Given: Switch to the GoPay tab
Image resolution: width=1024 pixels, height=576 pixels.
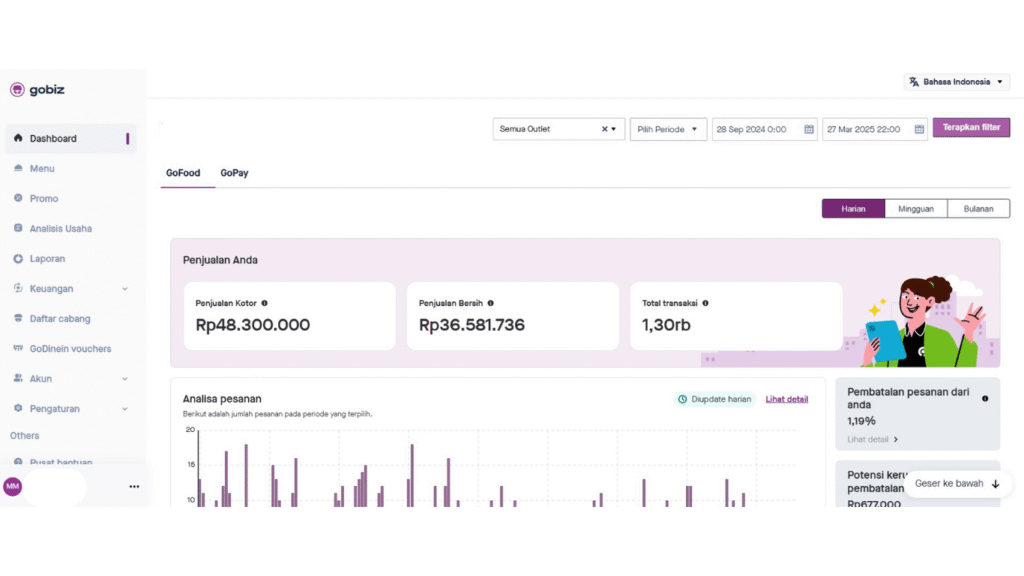Looking at the screenshot, I should tap(234, 173).
